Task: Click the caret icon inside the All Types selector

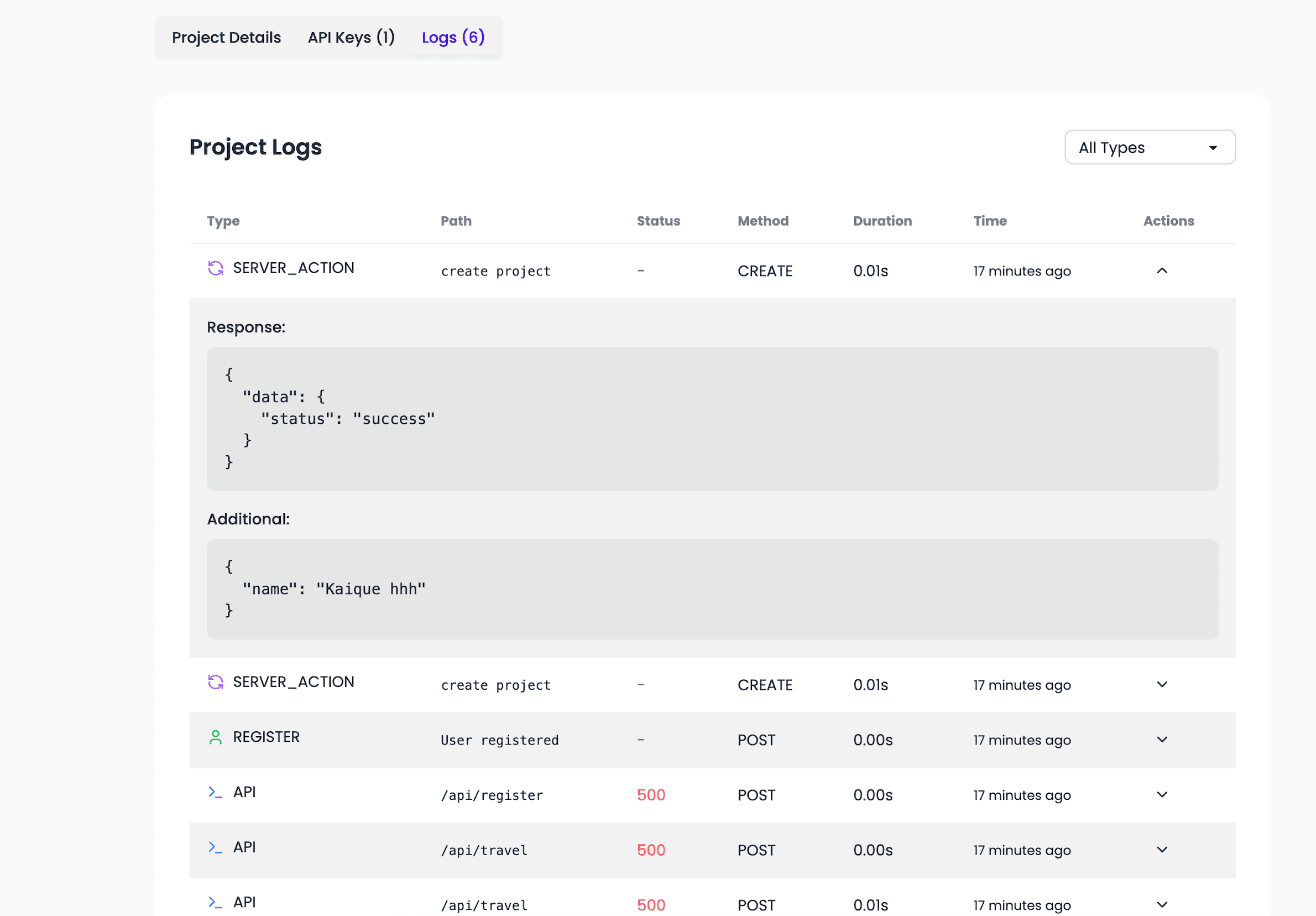Action: click(1212, 147)
